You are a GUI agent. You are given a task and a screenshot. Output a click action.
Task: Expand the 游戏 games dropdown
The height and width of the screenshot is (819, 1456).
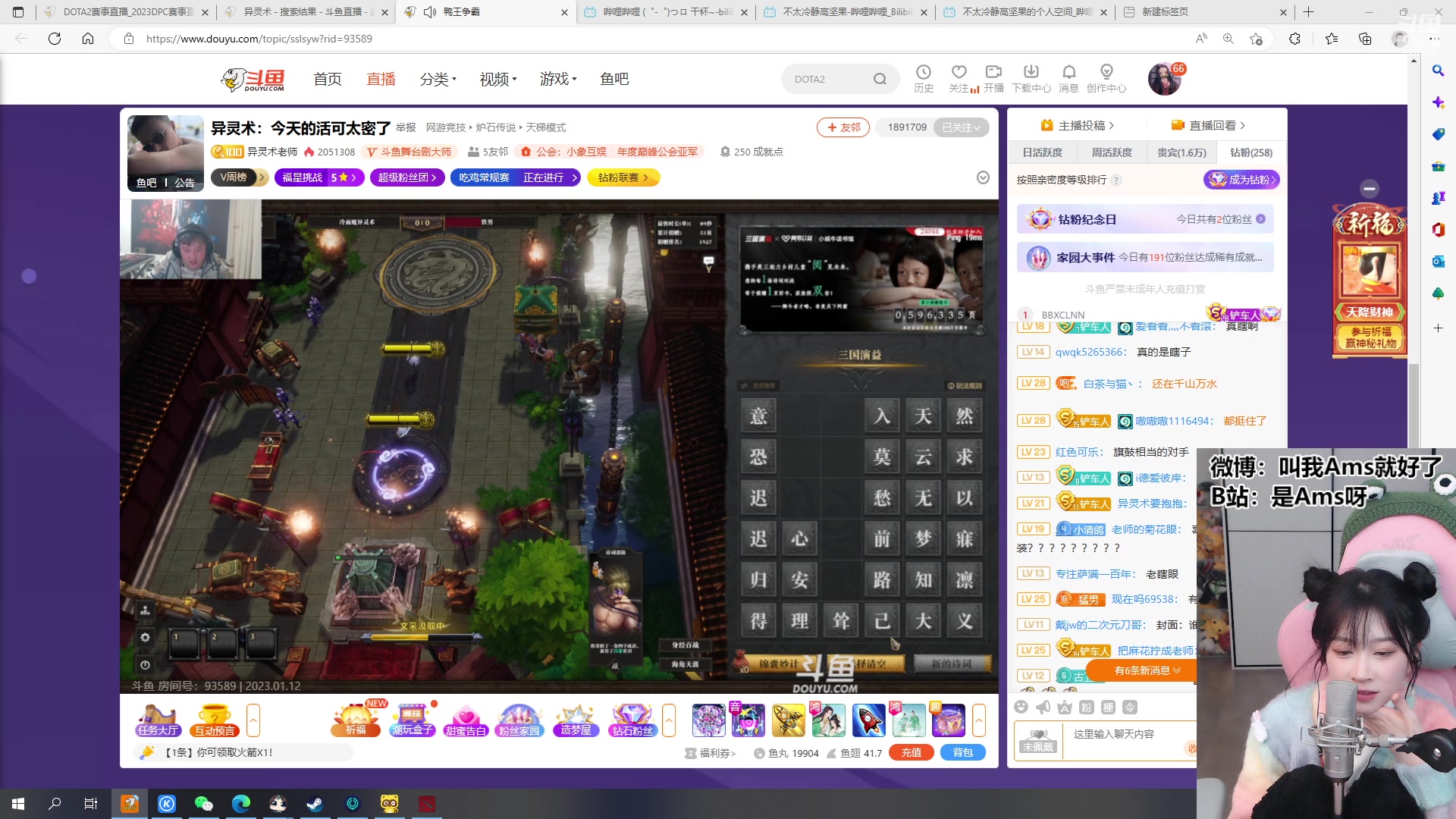[x=558, y=79]
